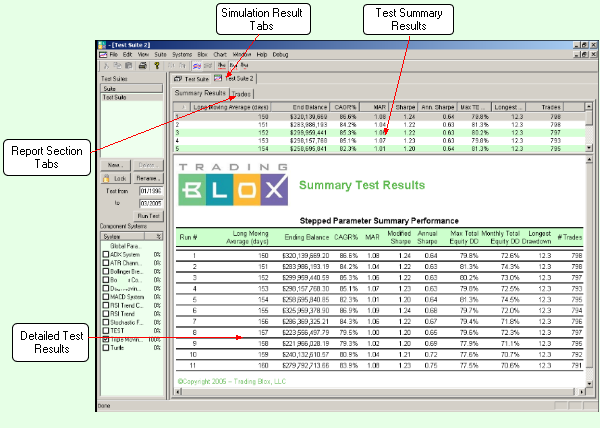Click the report horizontal scrollbar right arrow
Screen dimensions: 600x428
click(x=582, y=392)
